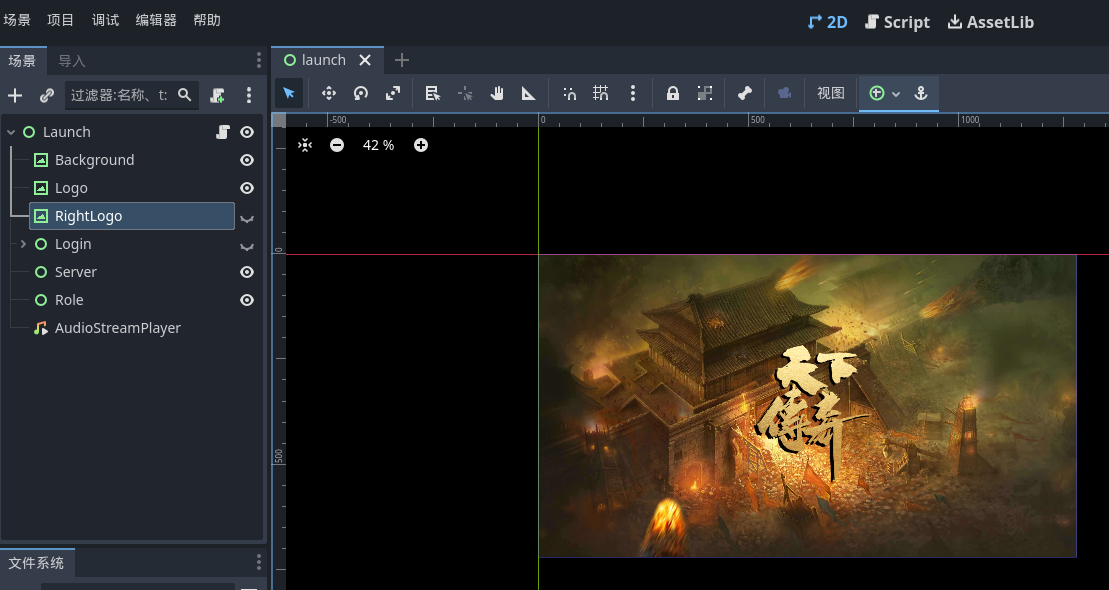Open the 调试 (Debug) menu
The height and width of the screenshot is (590, 1109).
point(105,20)
